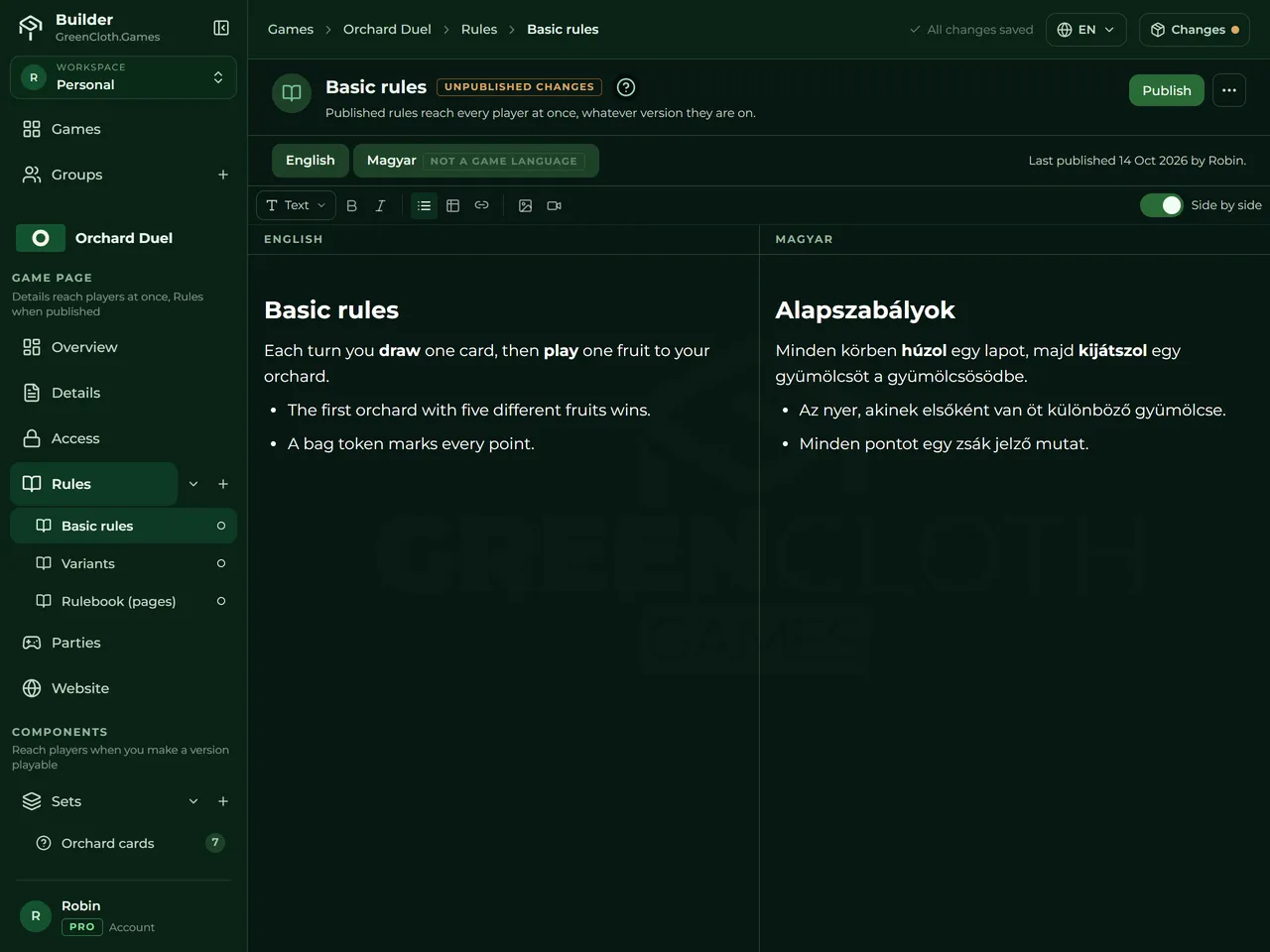Open the Account link
The height and width of the screenshot is (952, 1270).
[x=132, y=927]
